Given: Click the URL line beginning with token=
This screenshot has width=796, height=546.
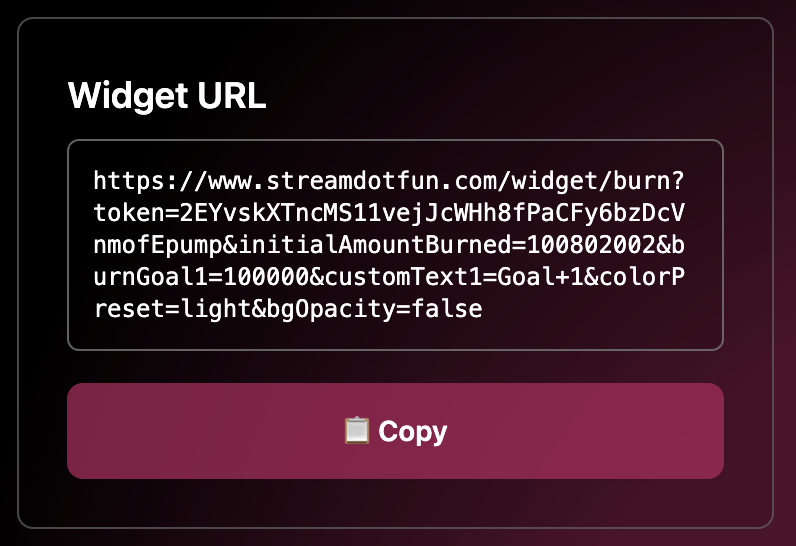Looking at the screenshot, I should pyautogui.click(x=388, y=213).
